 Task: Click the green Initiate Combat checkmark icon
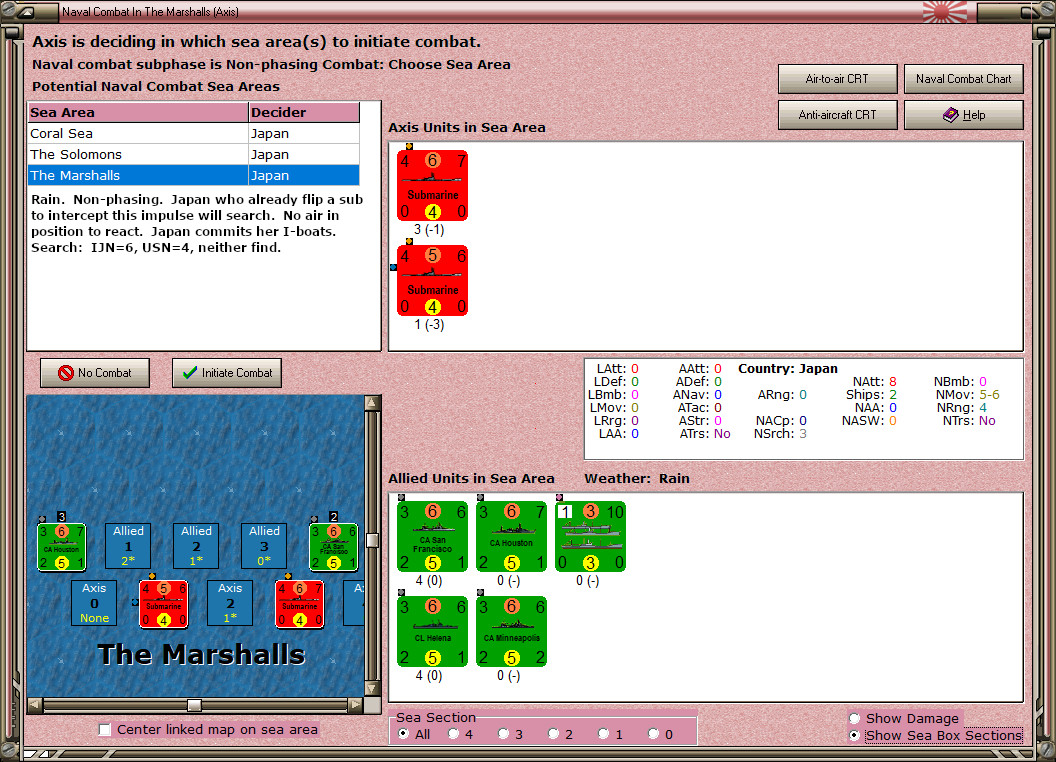(x=190, y=373)
